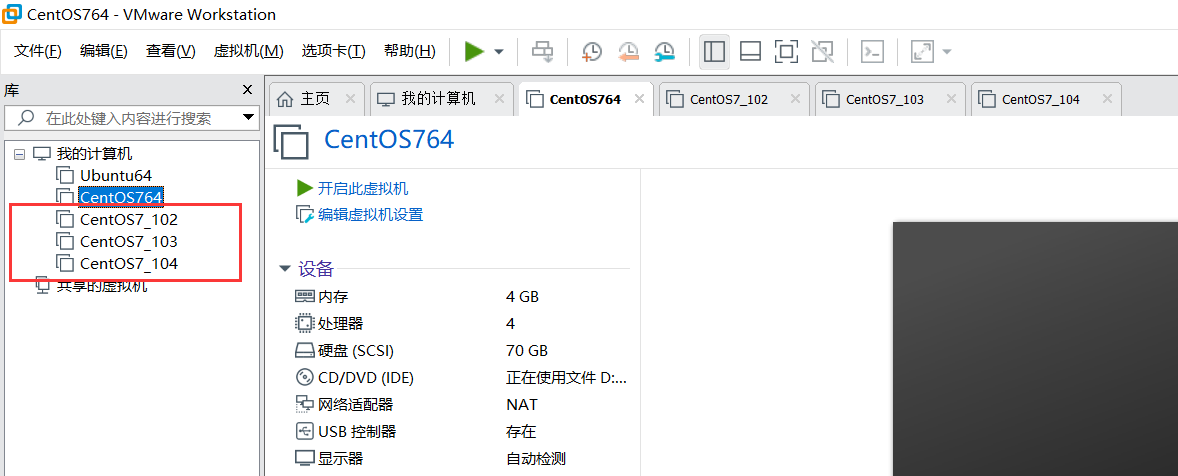
Task: Click the unity mode toolbar icon
Action: click(823, 52)
